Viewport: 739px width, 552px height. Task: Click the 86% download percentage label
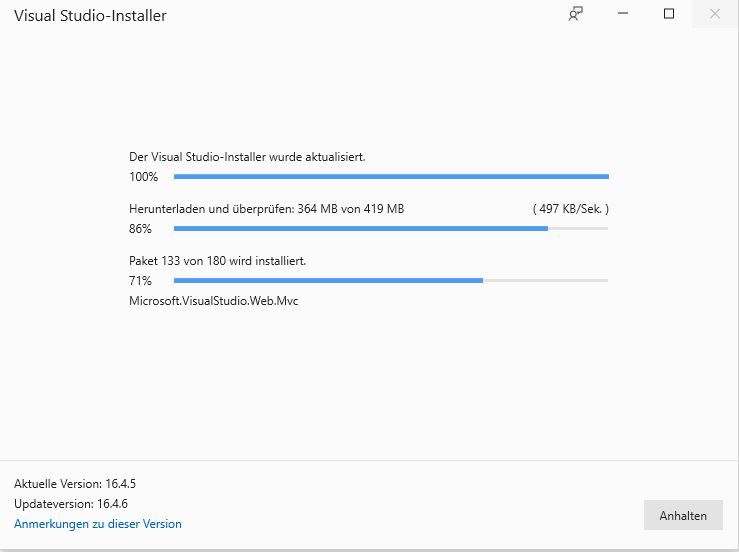point(140,229)
